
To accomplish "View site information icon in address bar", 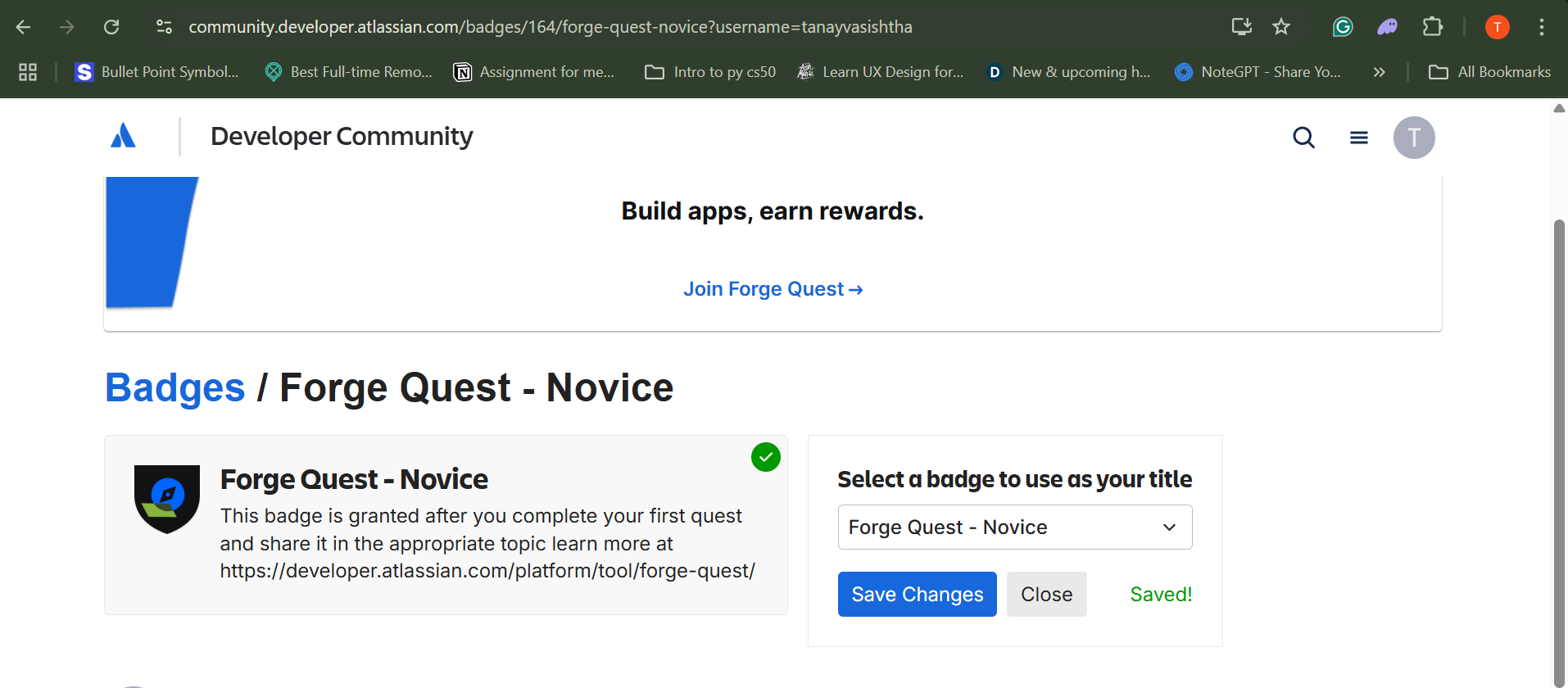I will click(164, 27).
